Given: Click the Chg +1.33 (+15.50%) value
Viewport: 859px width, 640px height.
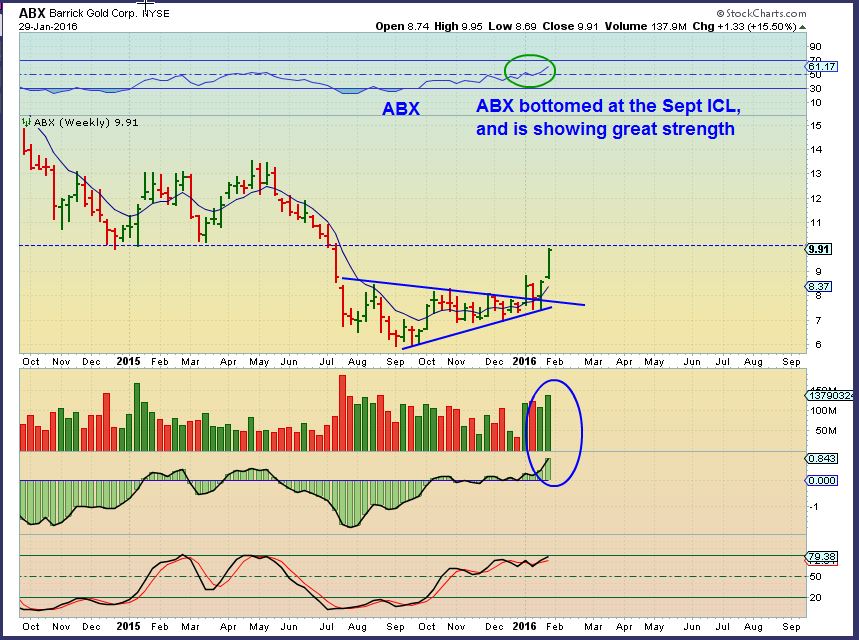Looking at the screenshot, I should [745, 26].
